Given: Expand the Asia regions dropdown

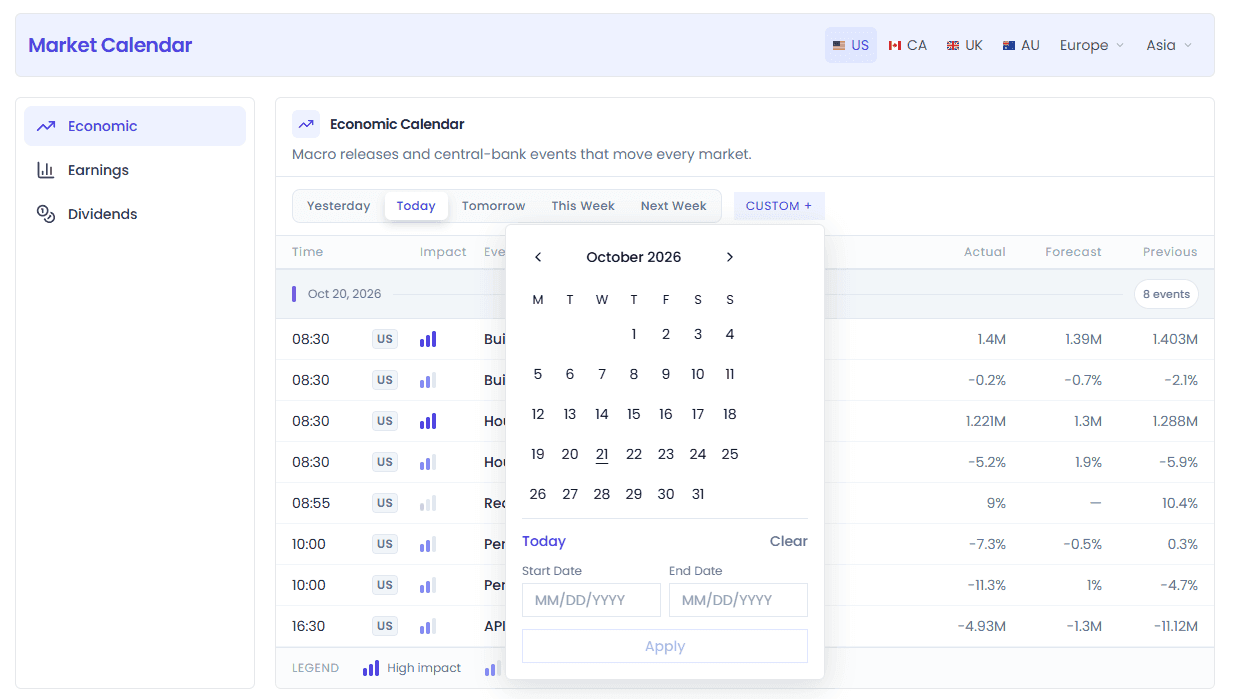Looking at the screenshot, I should [x=1169, y=45].
